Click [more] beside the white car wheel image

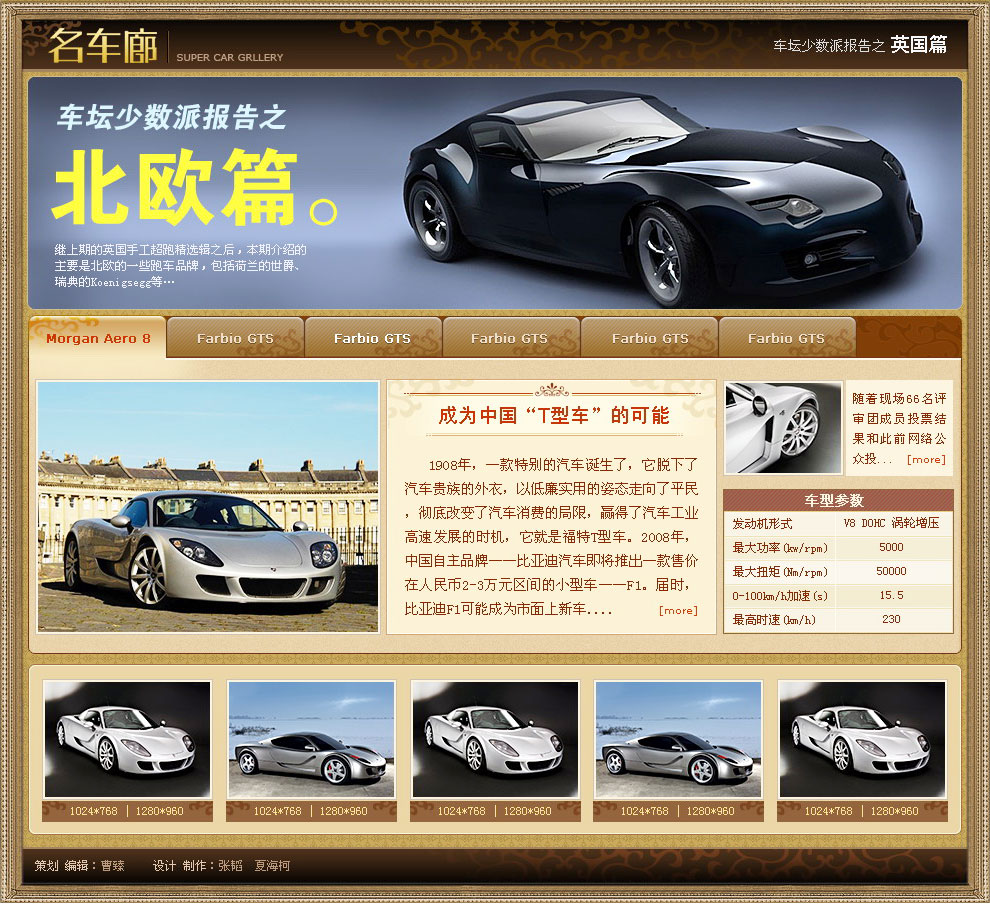click(925, 460)
